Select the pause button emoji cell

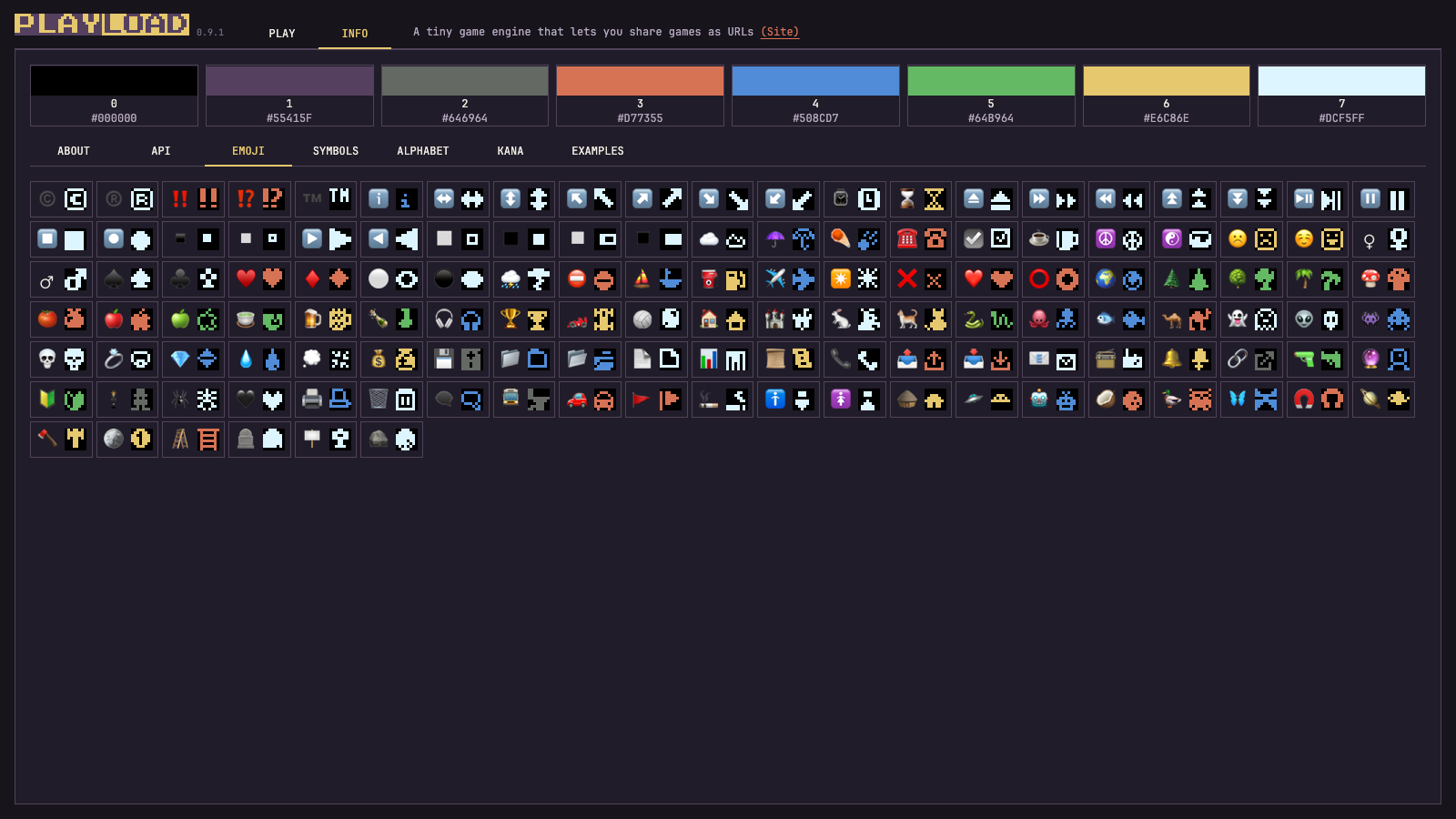(x=1383, y=199)
